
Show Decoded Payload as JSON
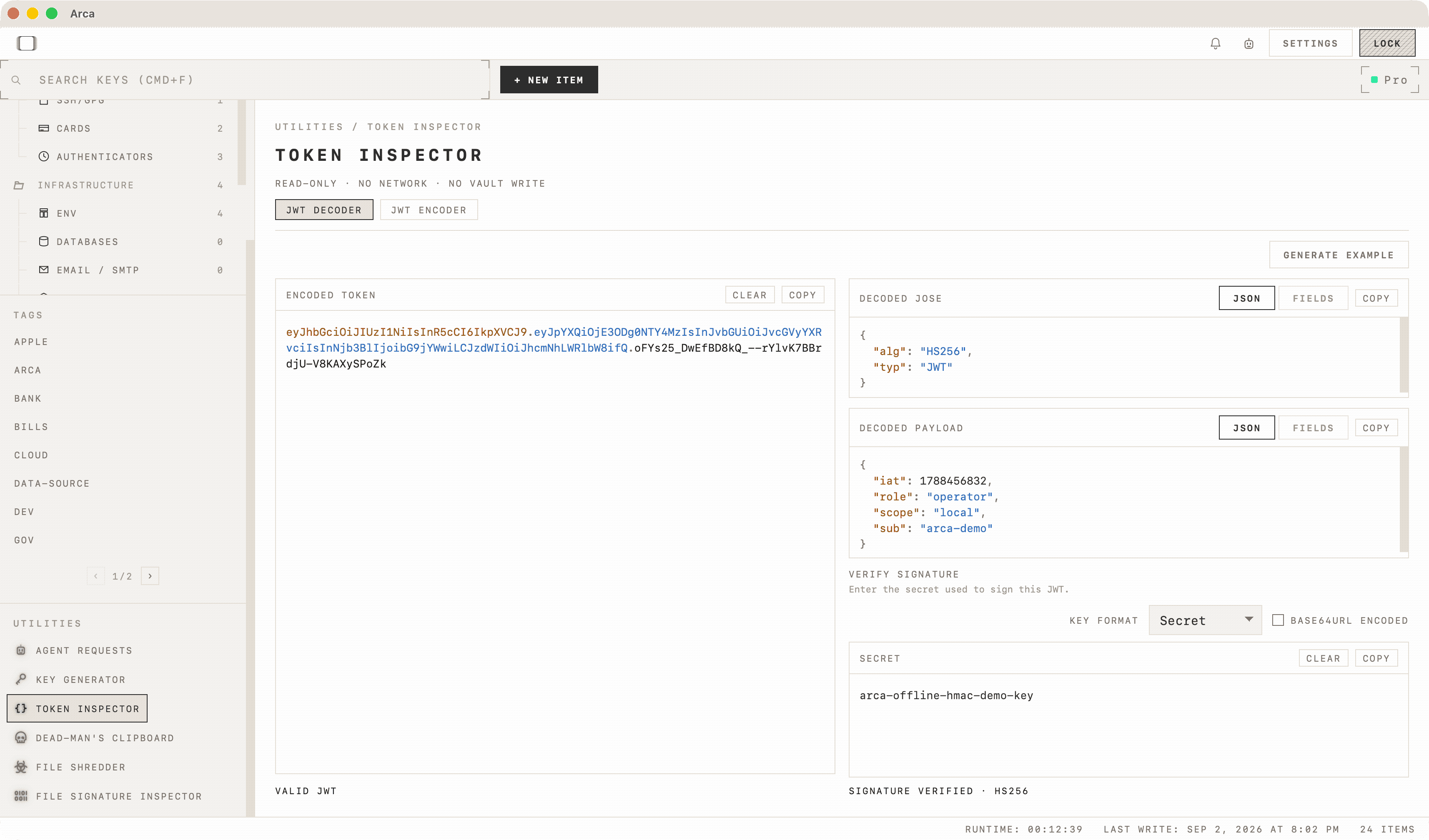(x=1246, y=428)
